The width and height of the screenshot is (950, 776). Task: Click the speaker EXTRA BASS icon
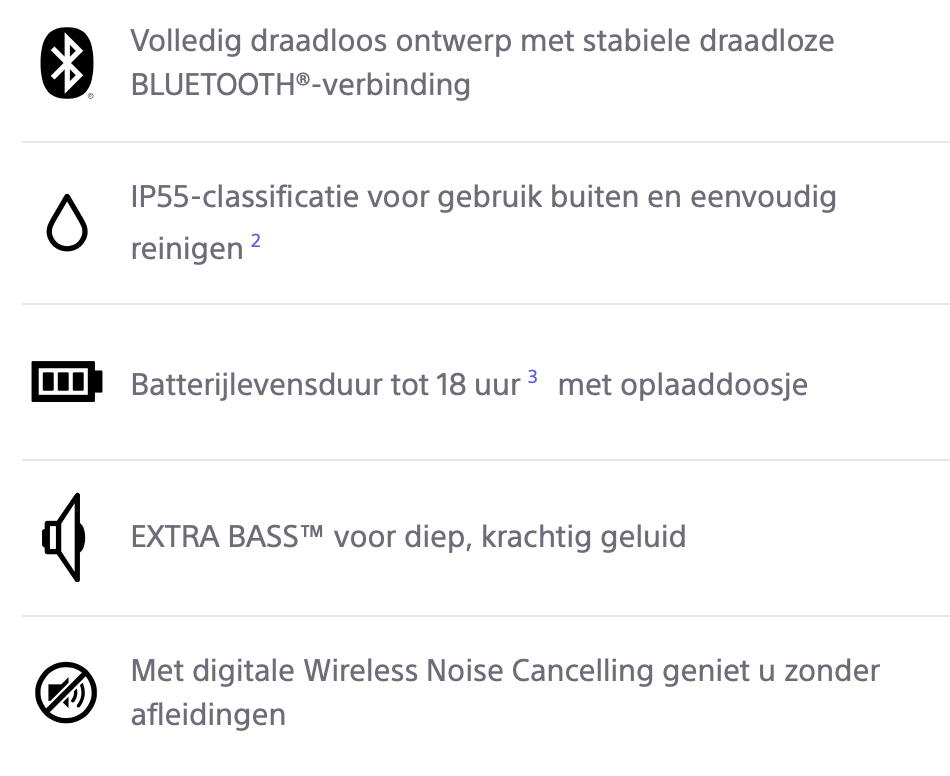coord(64,537)
